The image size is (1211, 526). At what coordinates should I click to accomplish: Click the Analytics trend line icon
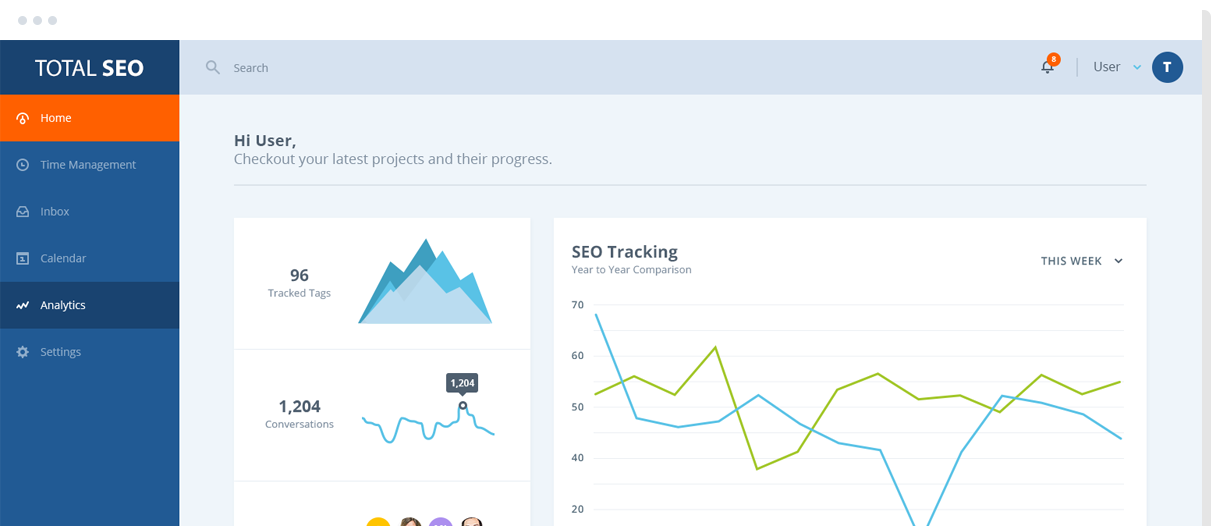pyautogui.click(x=23, y=305)
